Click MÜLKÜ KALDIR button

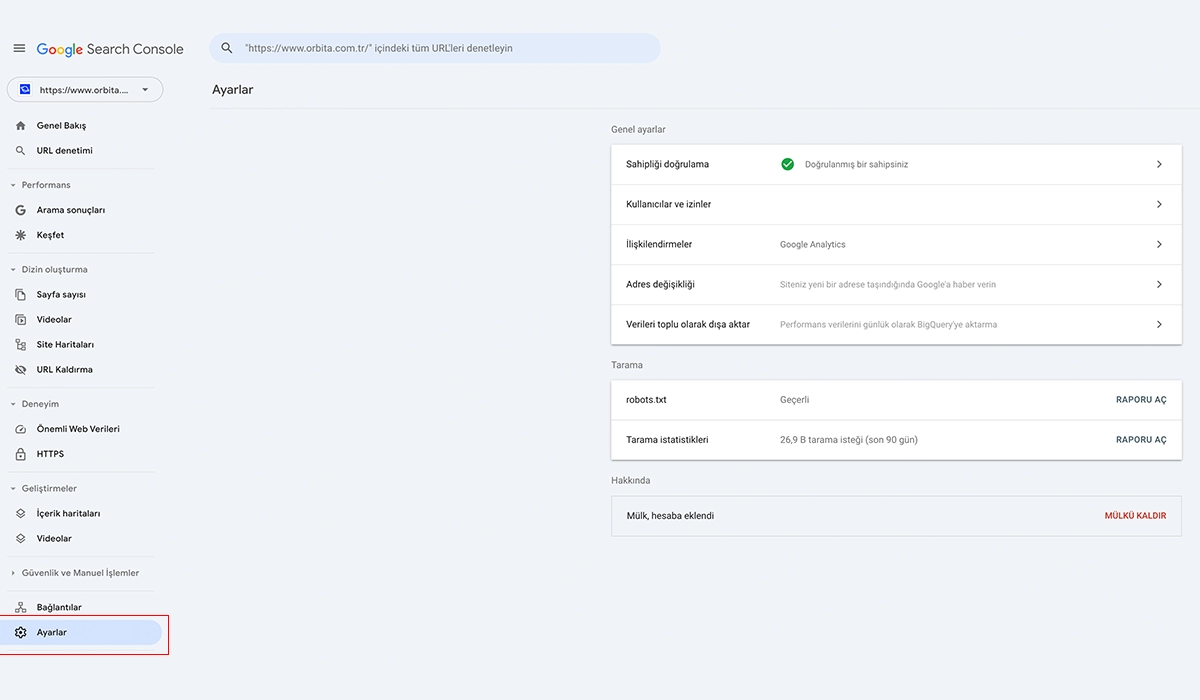(1135, 516)
